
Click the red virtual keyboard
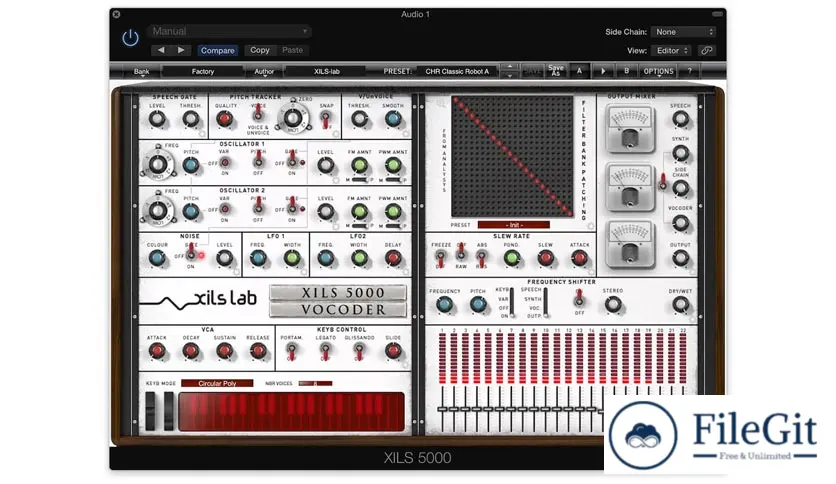point(292,412)
